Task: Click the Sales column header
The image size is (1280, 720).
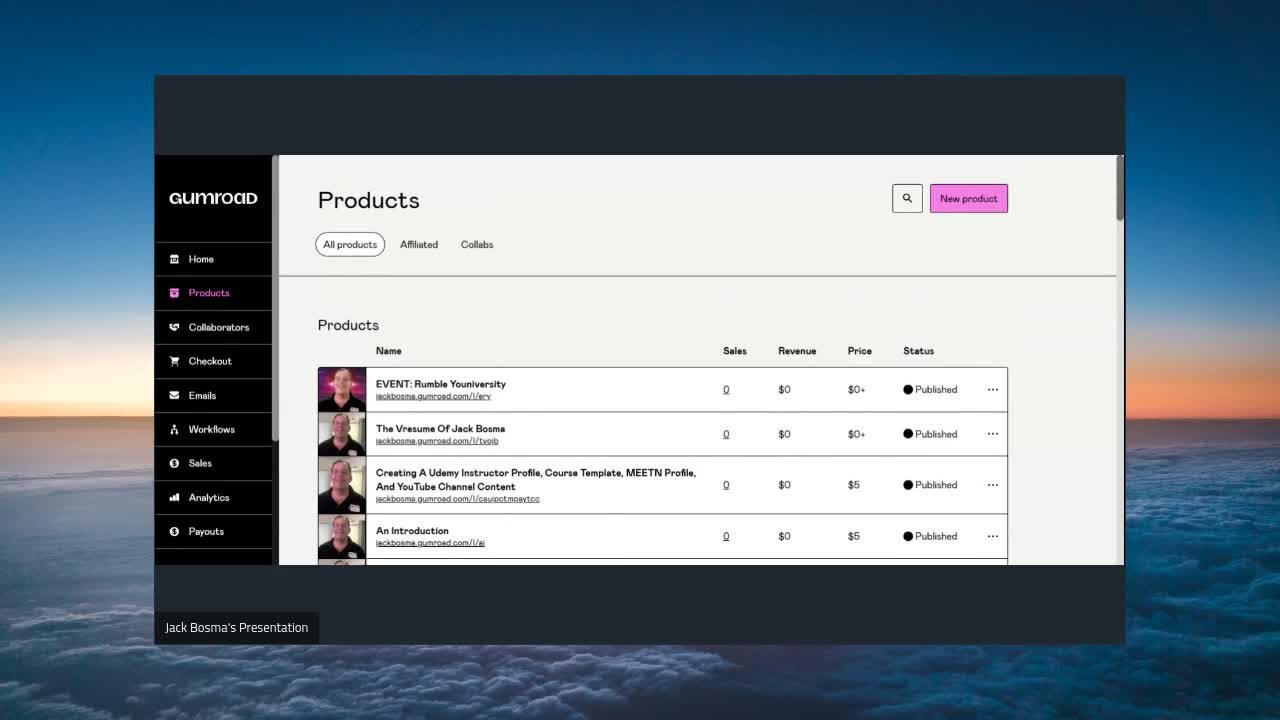Action: coord(735,351)
